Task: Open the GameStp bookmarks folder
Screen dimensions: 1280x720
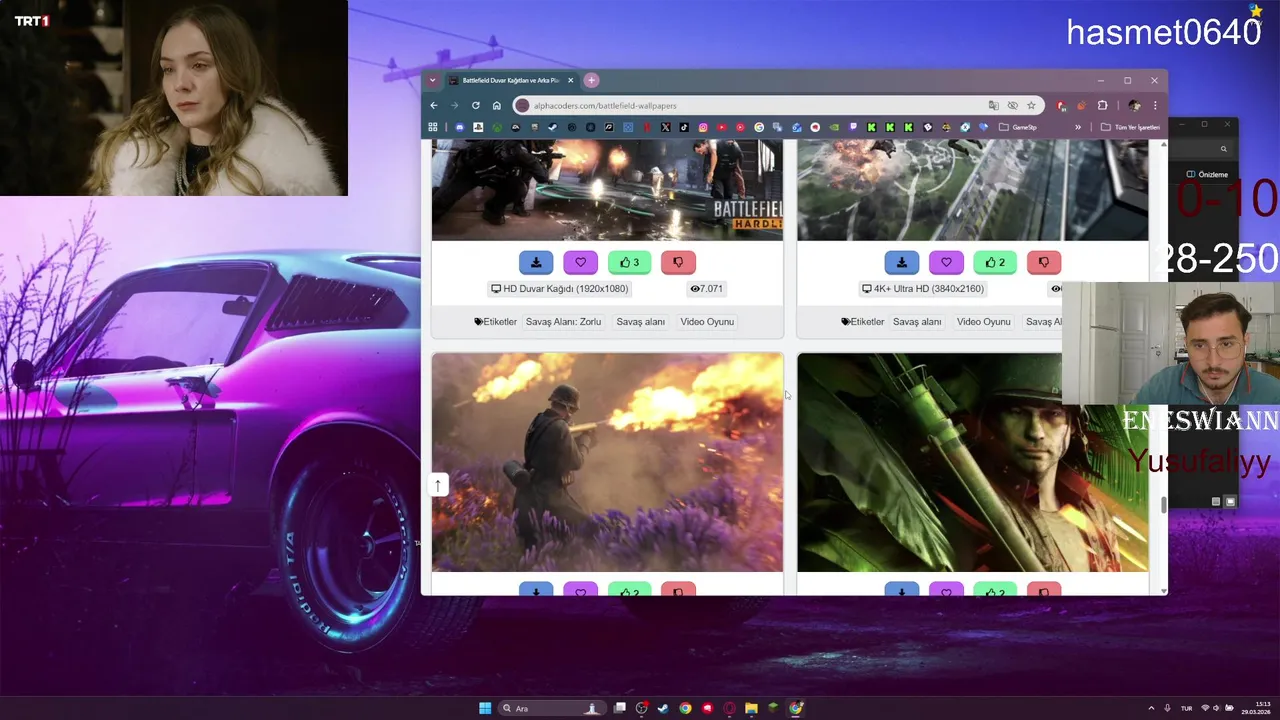Action: (1018, 127)
